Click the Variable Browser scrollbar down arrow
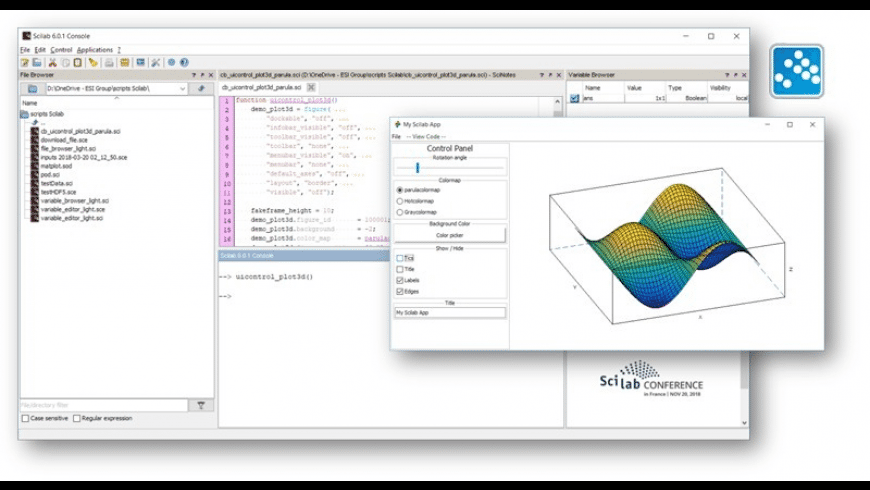The width and height of the screenshot is (870, 490). (x=744, y=423)
